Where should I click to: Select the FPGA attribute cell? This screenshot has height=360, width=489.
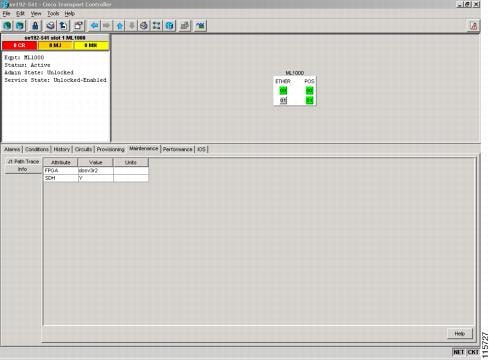click(61, 170)
